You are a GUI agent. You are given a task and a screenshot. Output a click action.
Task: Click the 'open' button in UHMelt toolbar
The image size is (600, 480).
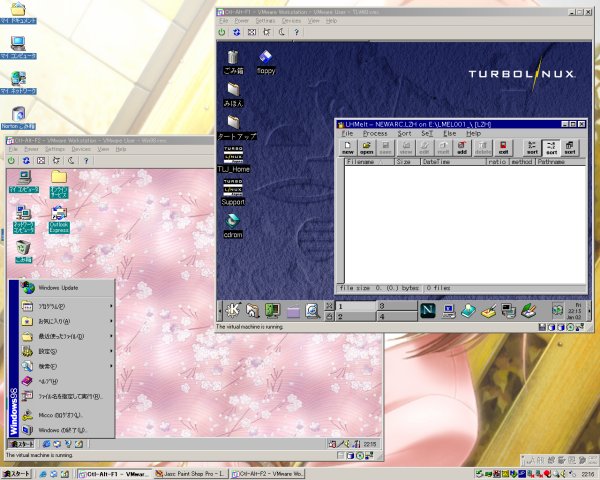point(367,148)
